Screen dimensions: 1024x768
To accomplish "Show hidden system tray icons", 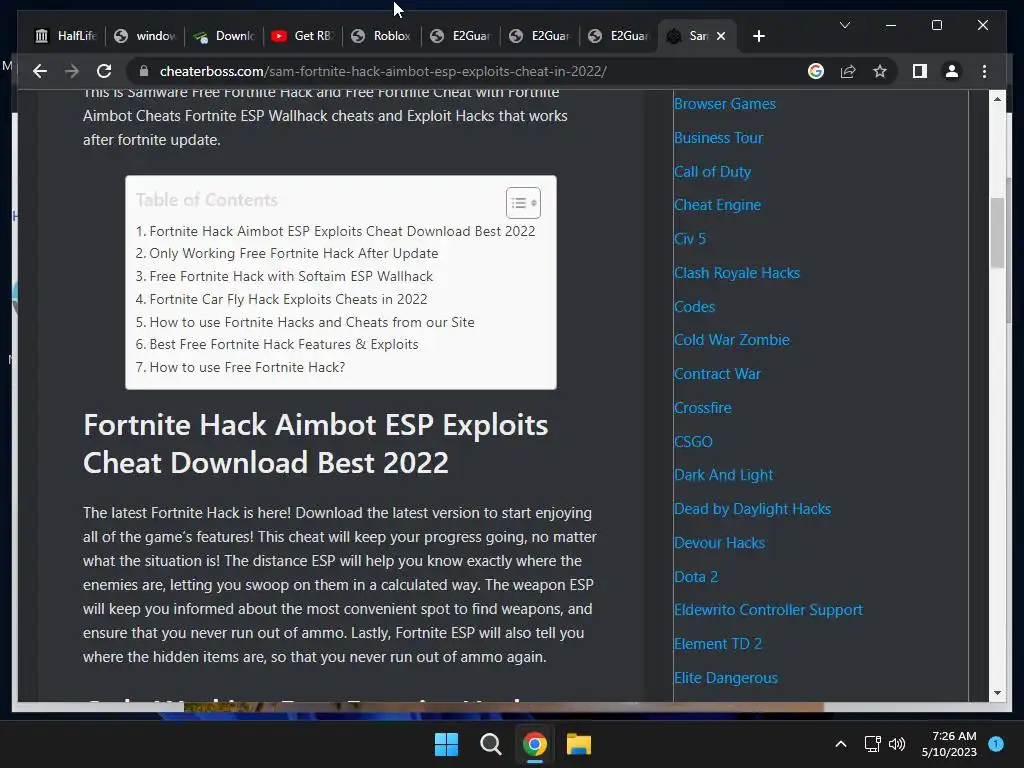I will [841, 744].
